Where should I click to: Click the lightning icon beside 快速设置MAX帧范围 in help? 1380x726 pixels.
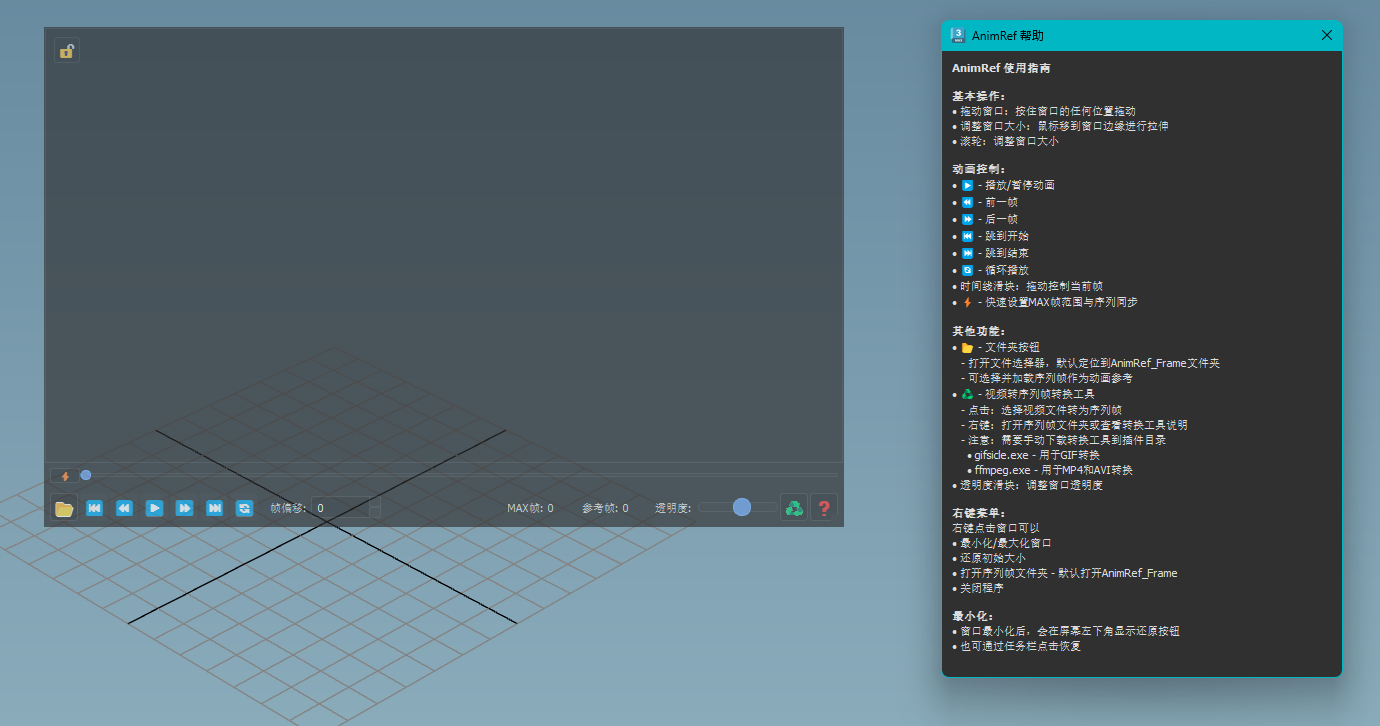point(967,302)
